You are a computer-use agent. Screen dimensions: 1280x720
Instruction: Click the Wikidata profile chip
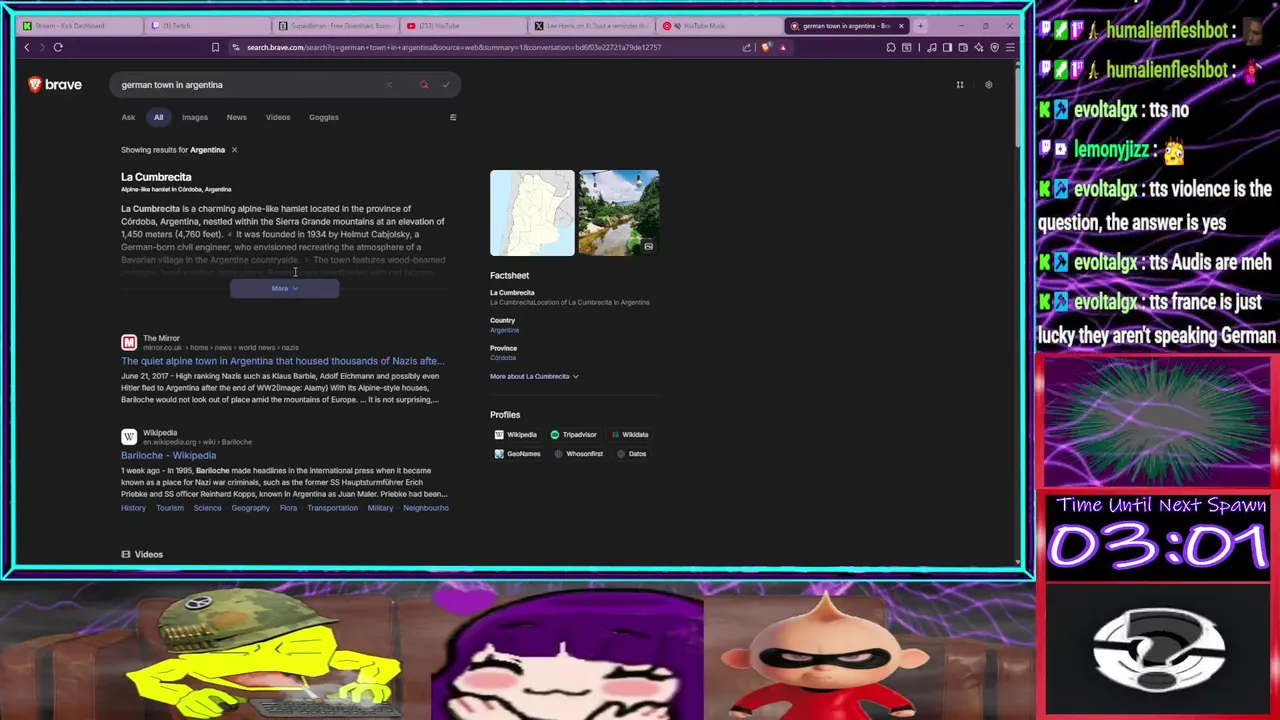pyautogui.click(x=630, y=435)
